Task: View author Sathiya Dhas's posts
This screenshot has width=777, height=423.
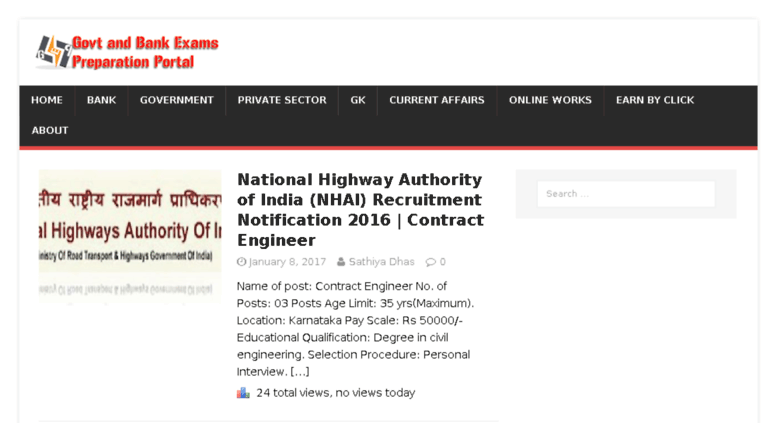Action: pyautogui.click(x=382, y=262)
